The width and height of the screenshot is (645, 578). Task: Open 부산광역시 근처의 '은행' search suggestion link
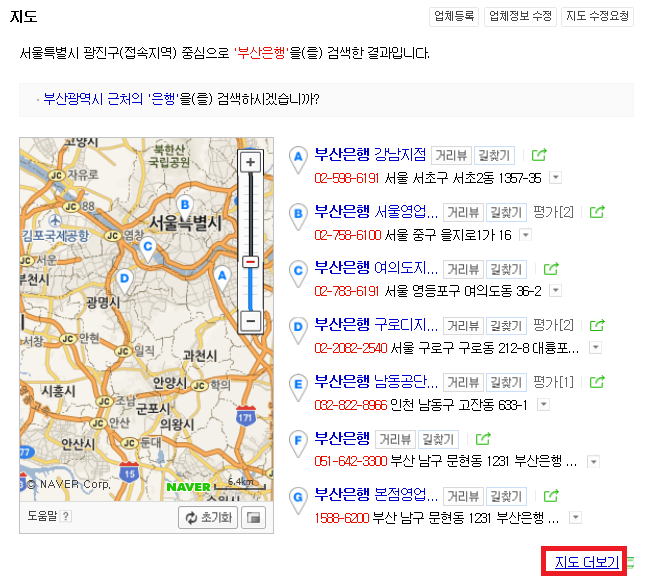coord(111,99)
